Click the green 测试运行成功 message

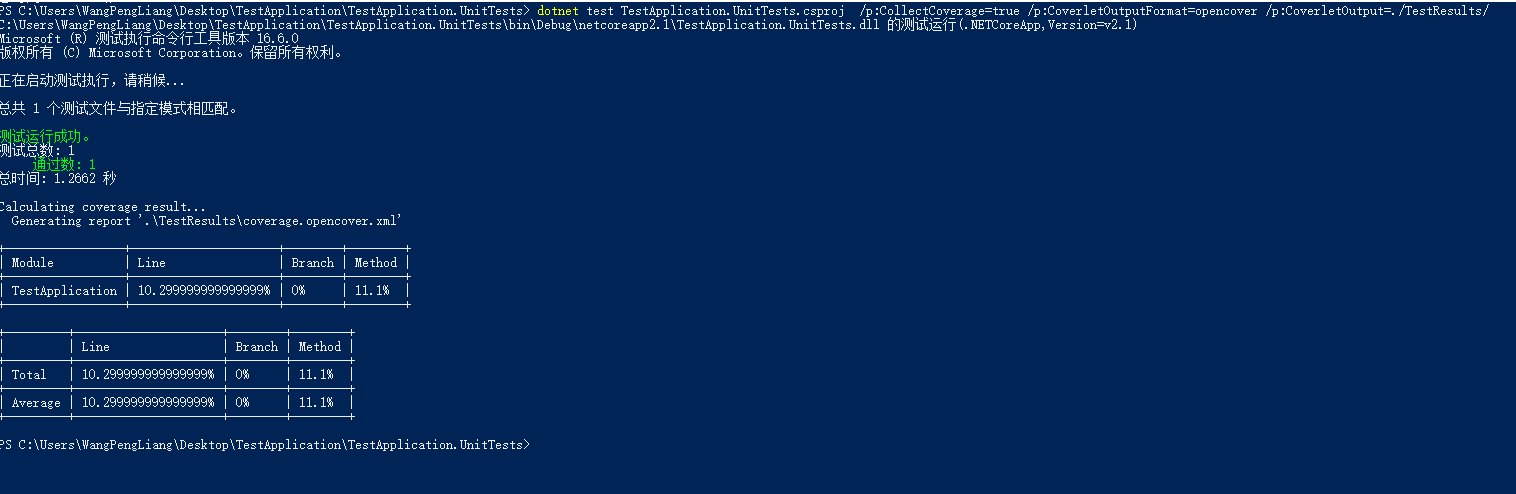tap(46, 136)
